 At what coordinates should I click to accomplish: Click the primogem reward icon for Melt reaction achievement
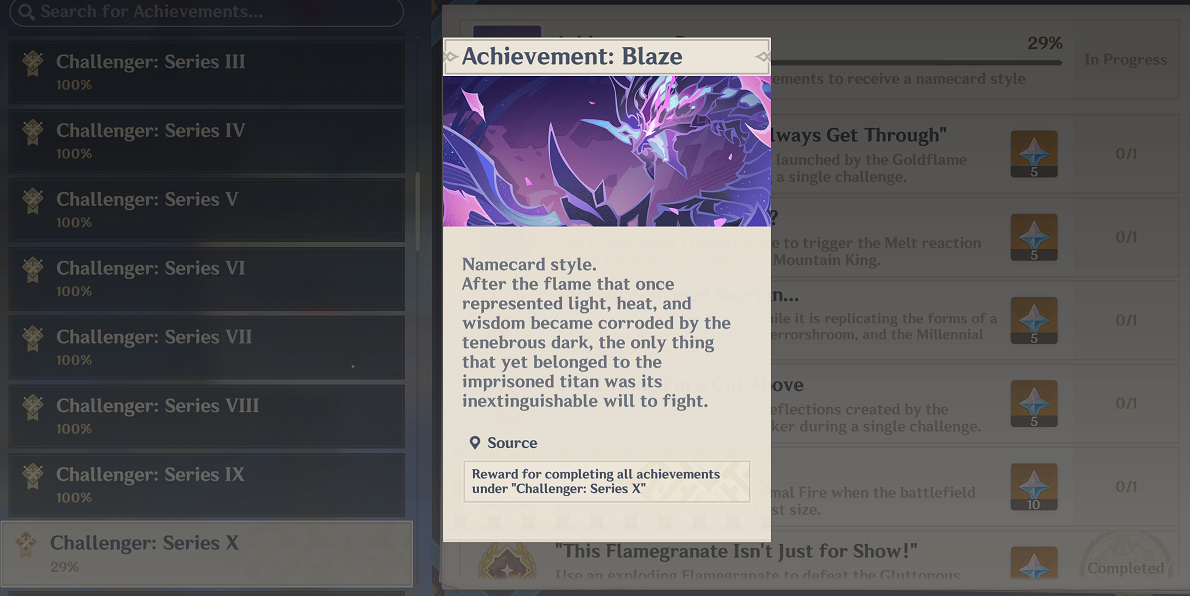[1034, 238]
